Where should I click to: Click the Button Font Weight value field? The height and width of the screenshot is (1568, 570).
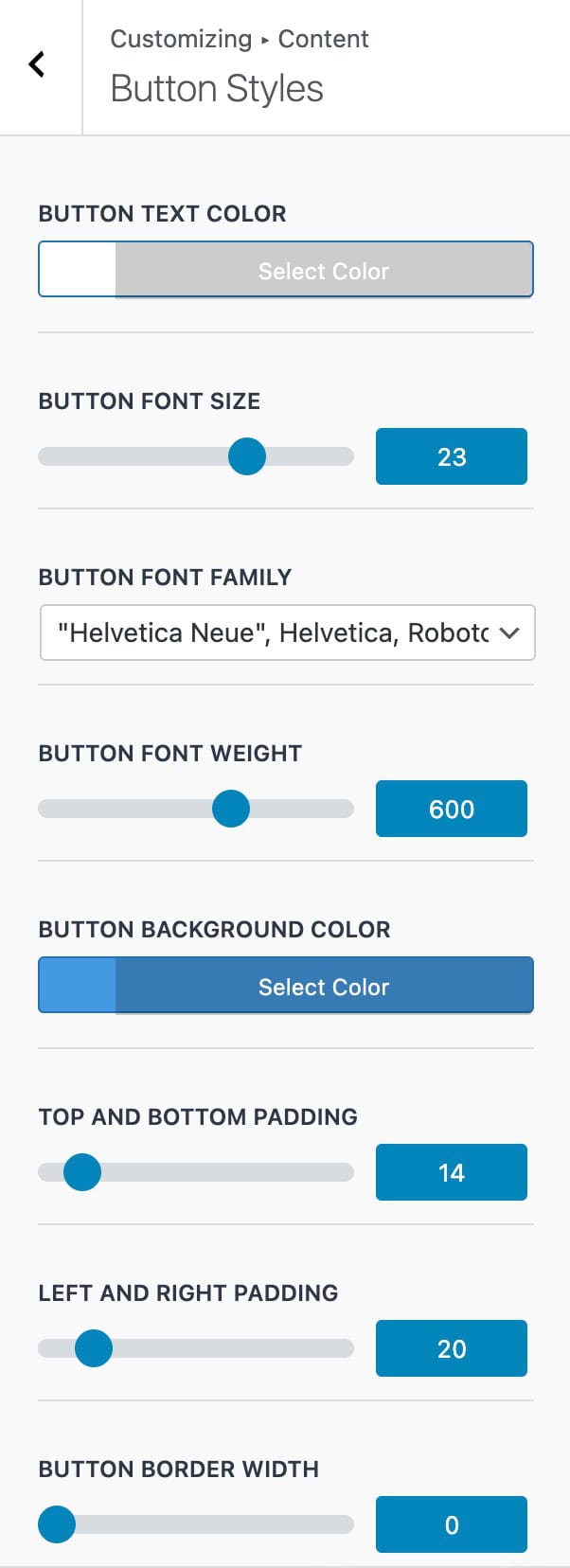[x=451, y=809]
